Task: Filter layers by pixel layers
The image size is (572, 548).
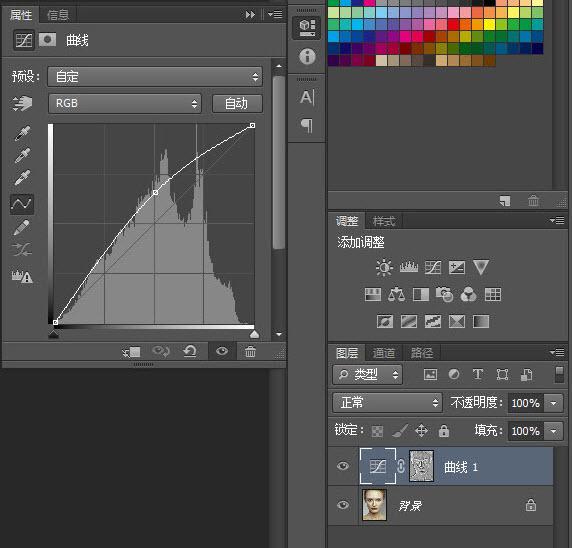Action: click(430, 374)
